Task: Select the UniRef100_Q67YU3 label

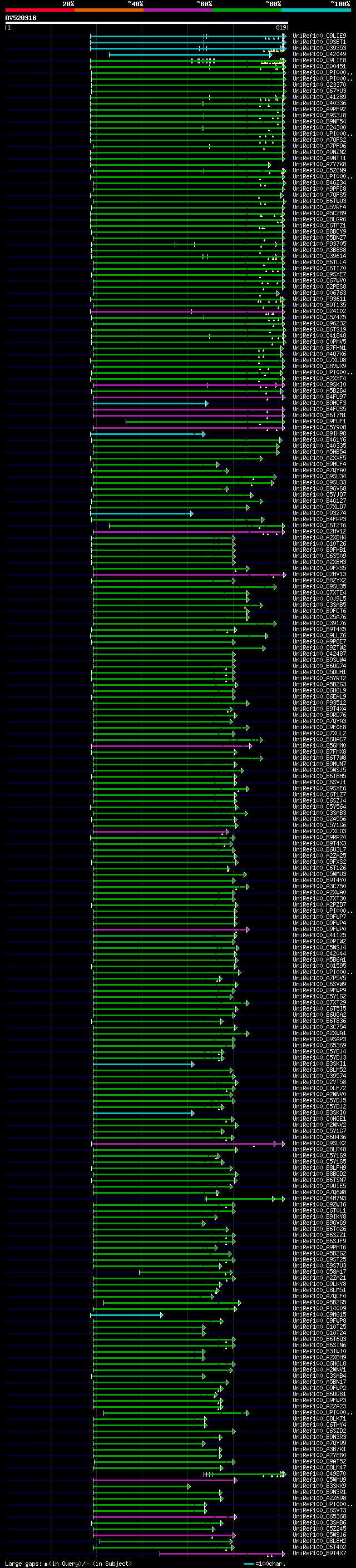Action: [x=319, y=91]
